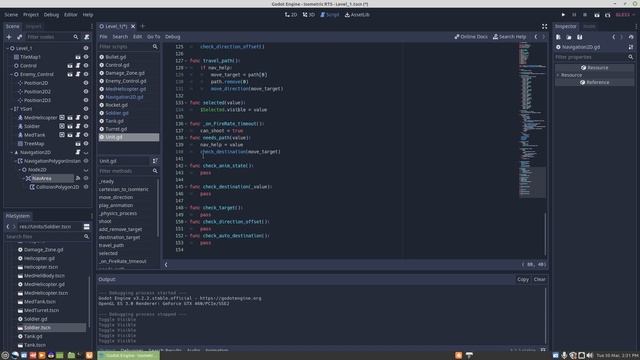Viewport: 640px width, 360px height.
Task: Open the Scene menu
Action: coord(11,15)
